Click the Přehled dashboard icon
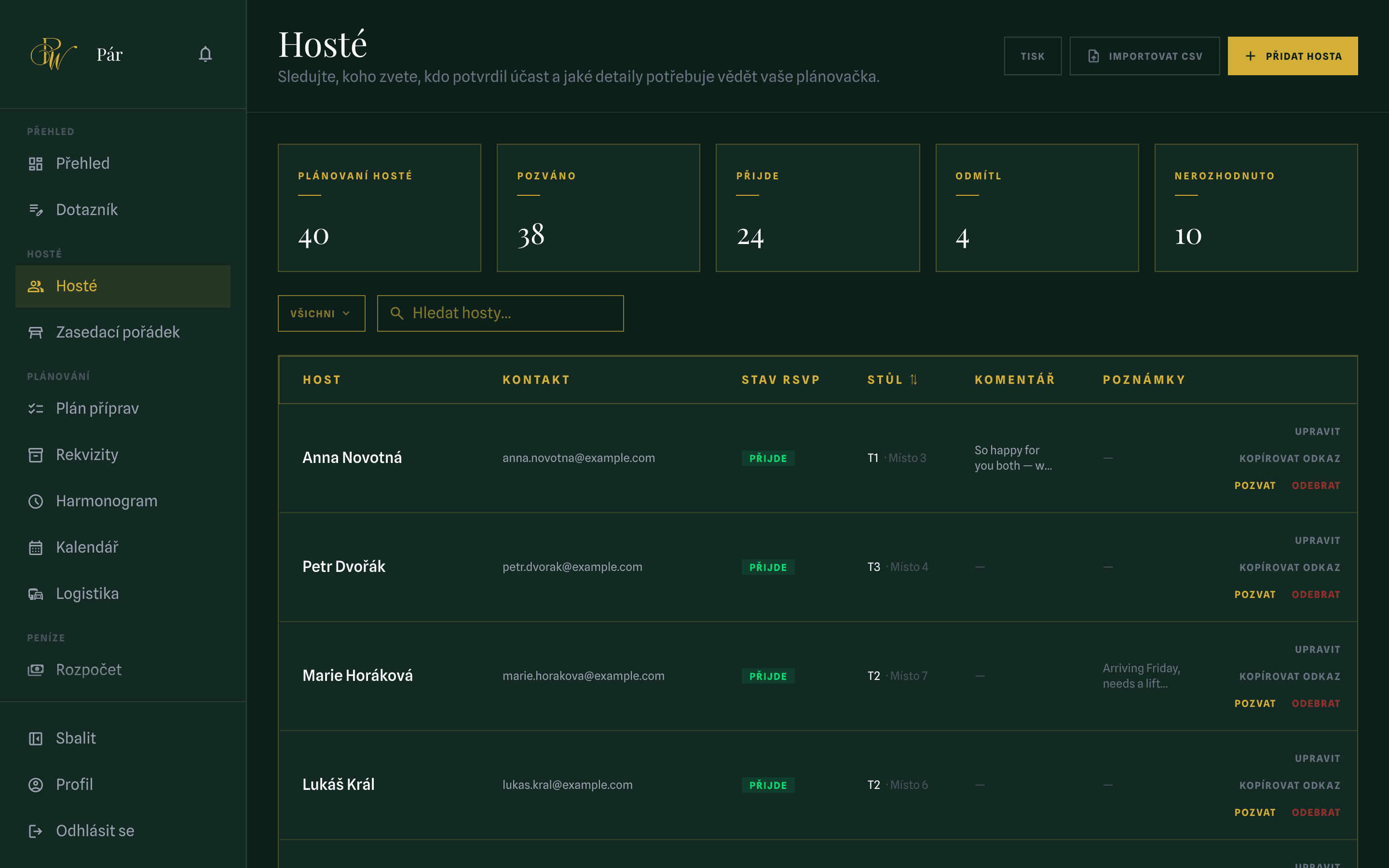 tap(36, 163)
